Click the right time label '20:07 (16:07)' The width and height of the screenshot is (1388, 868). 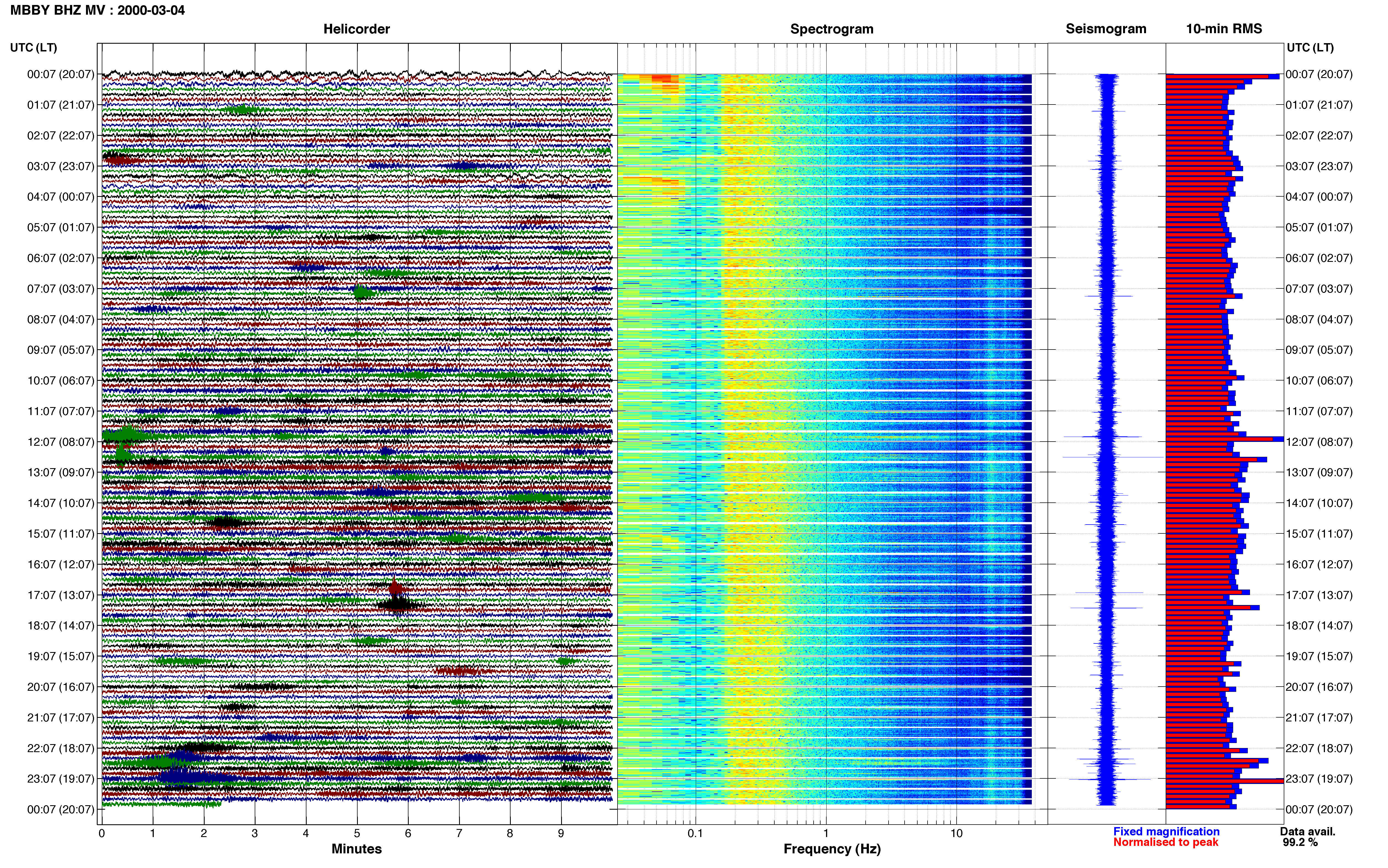pos(1319,687)
